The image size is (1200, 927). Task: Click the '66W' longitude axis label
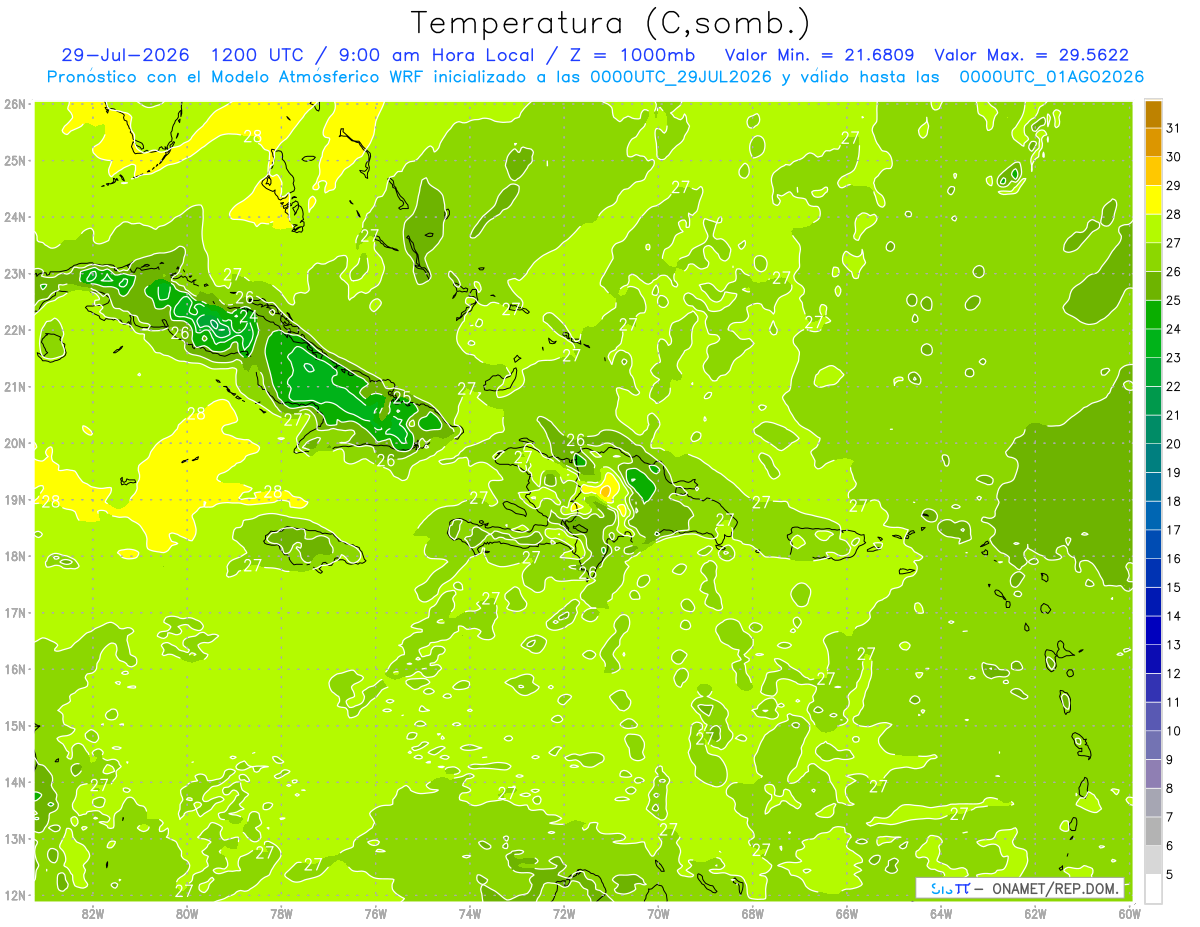847,913
